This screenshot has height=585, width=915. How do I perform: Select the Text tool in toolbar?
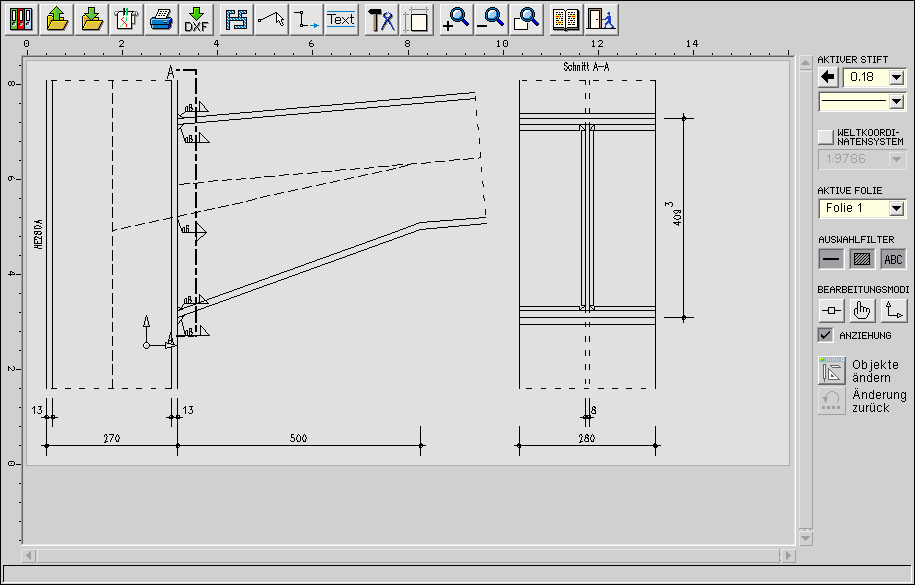[x=341, y=18]
